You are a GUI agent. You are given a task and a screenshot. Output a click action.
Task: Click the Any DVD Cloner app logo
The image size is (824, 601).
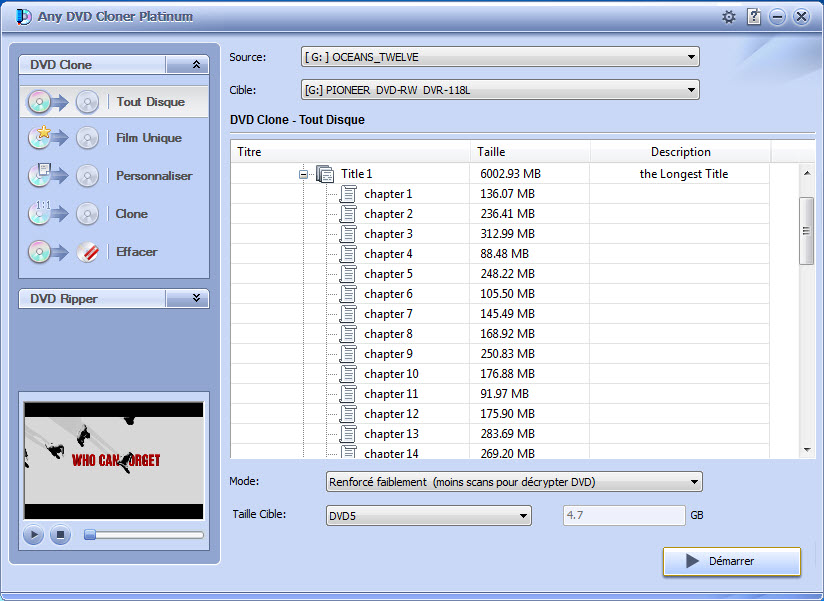23,17
